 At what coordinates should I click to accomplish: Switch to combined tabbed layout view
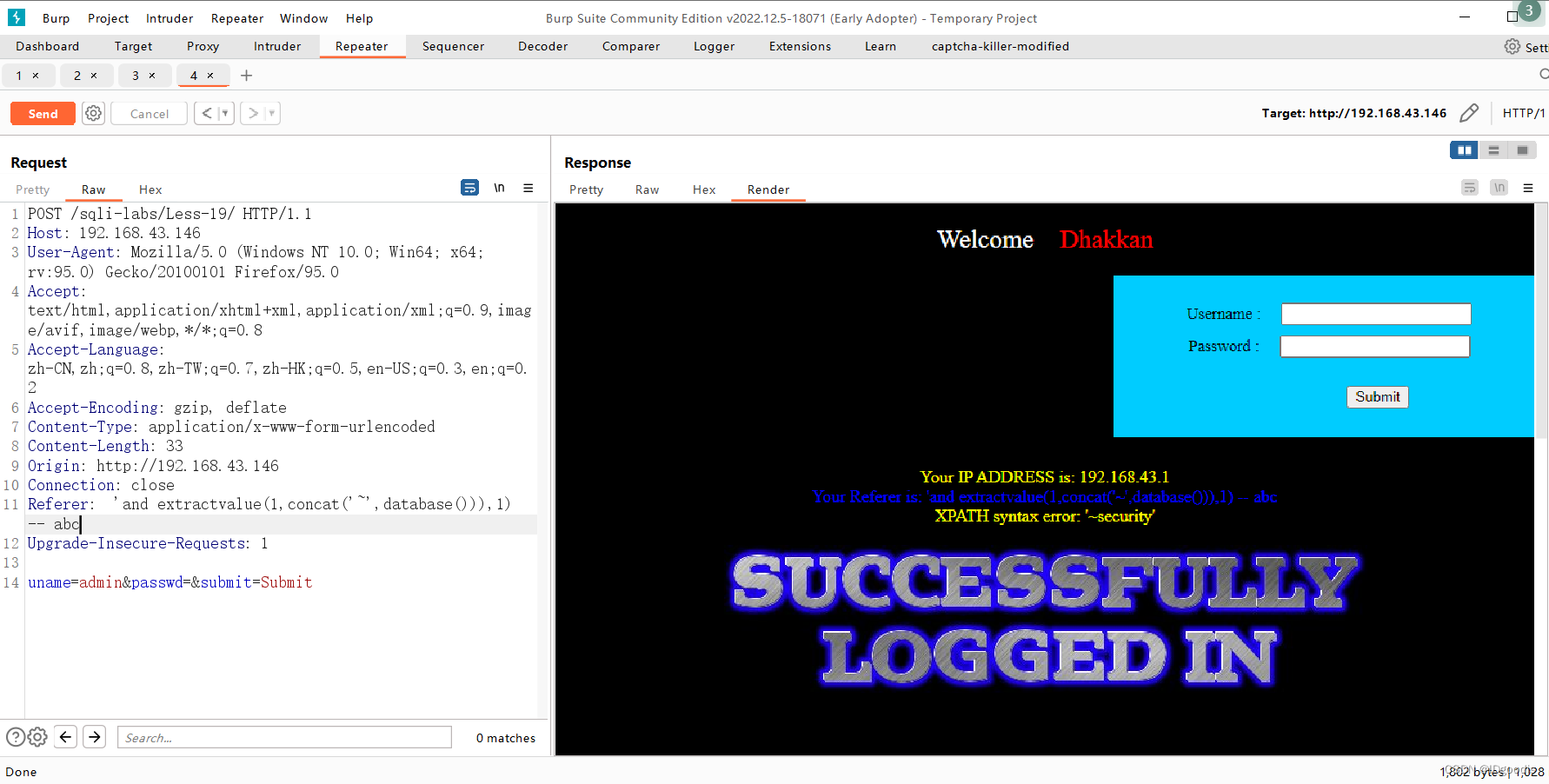[x=1523, y=150]
